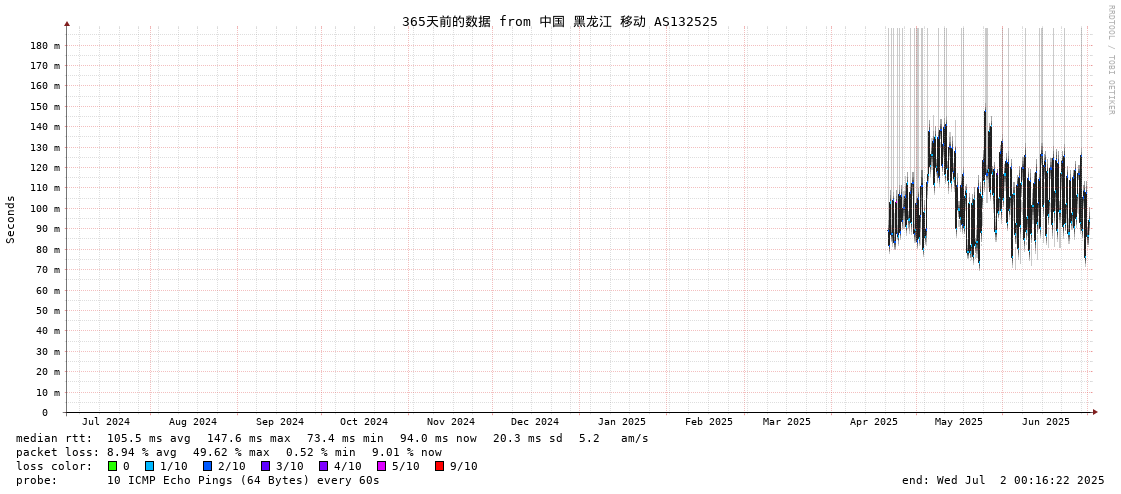Click the '73.4 ms min' median rtt value
The width and height of the screenshot is (1121, 494).
[x=345, y=438]
